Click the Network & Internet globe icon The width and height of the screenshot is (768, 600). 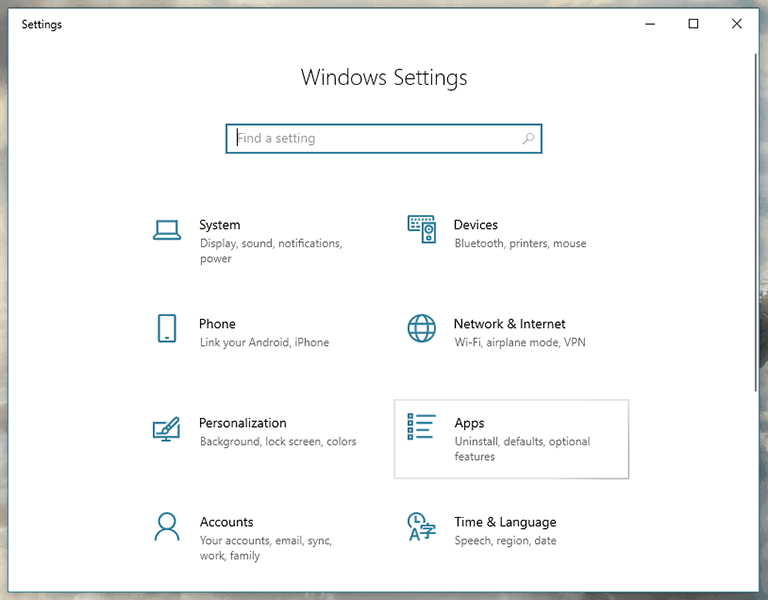[x=422, y=328]
